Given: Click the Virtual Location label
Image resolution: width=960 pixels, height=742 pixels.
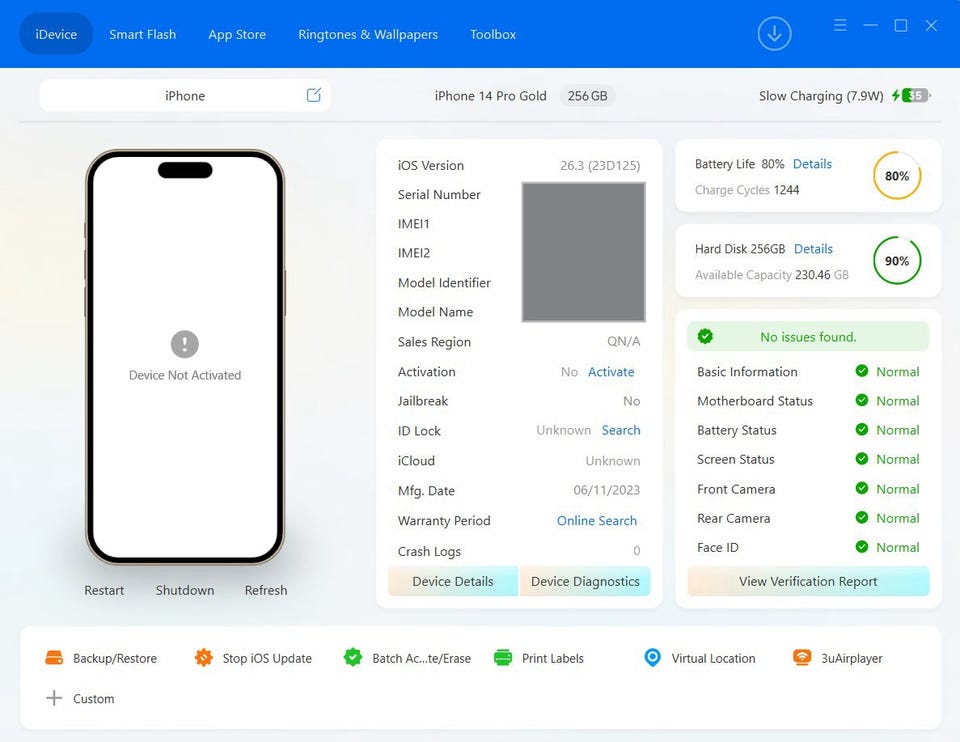Looking at the screenshot, I should [713, 658].
